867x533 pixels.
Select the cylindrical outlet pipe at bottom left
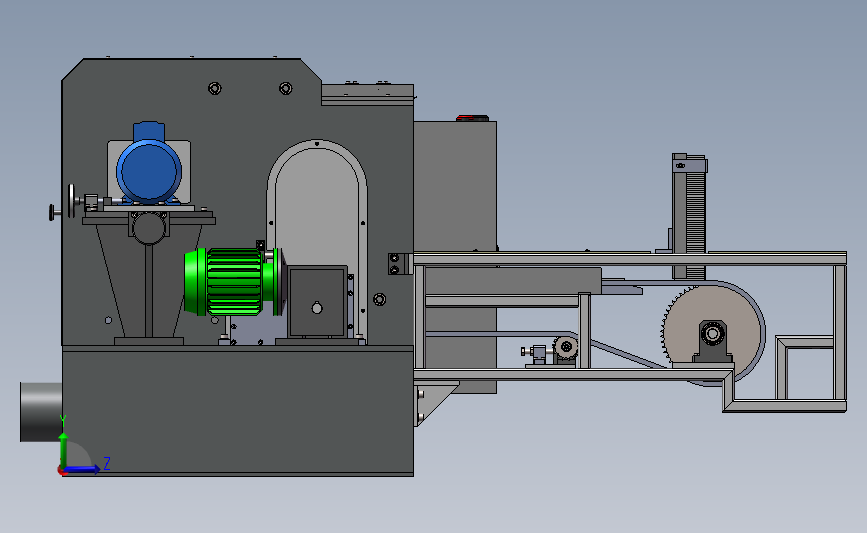pyautogui.click(x=41, y=412)
